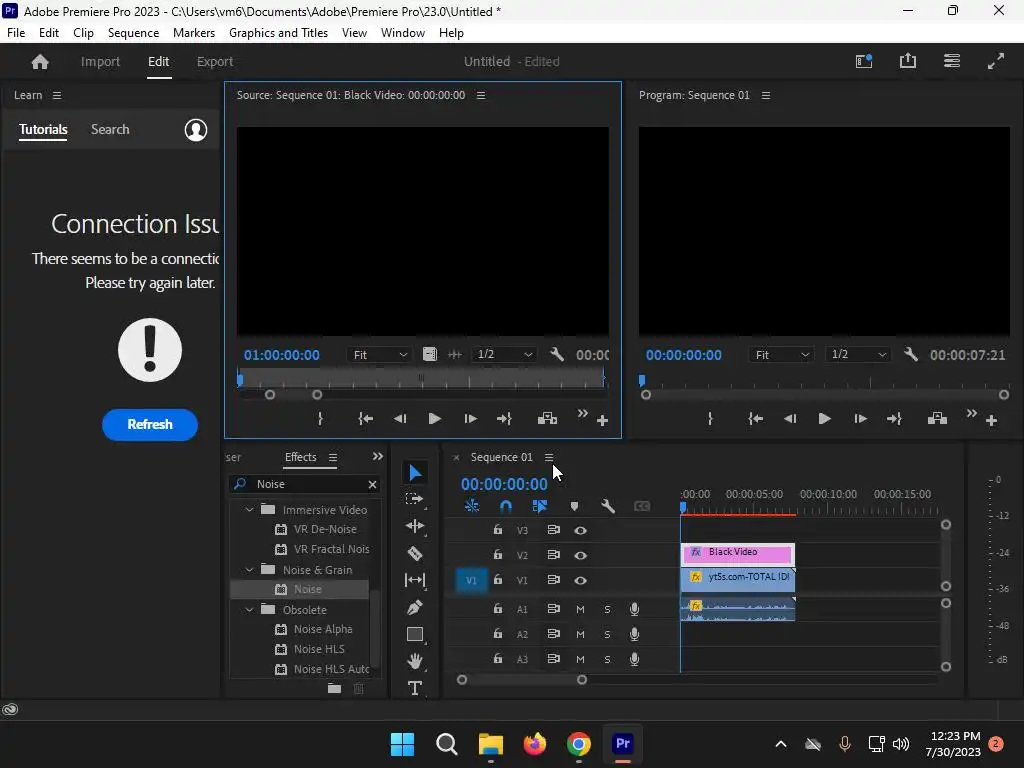Screen dimensions: 1024x768
Task: Click the Source monitor blue playhead
Action: 240,379
